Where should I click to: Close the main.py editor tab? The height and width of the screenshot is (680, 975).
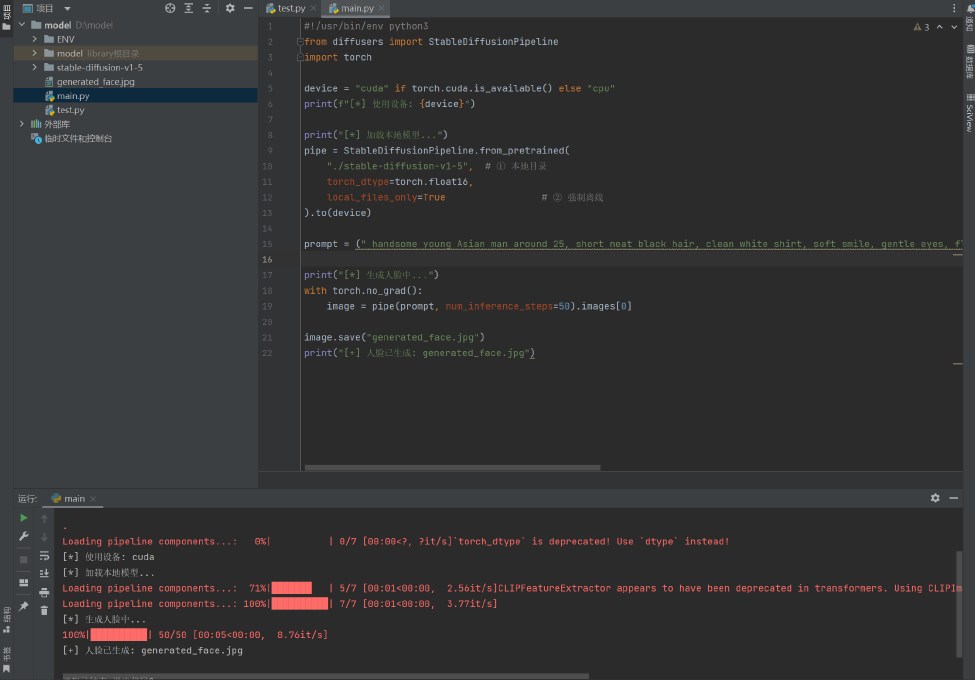click(x=382, y=8)
